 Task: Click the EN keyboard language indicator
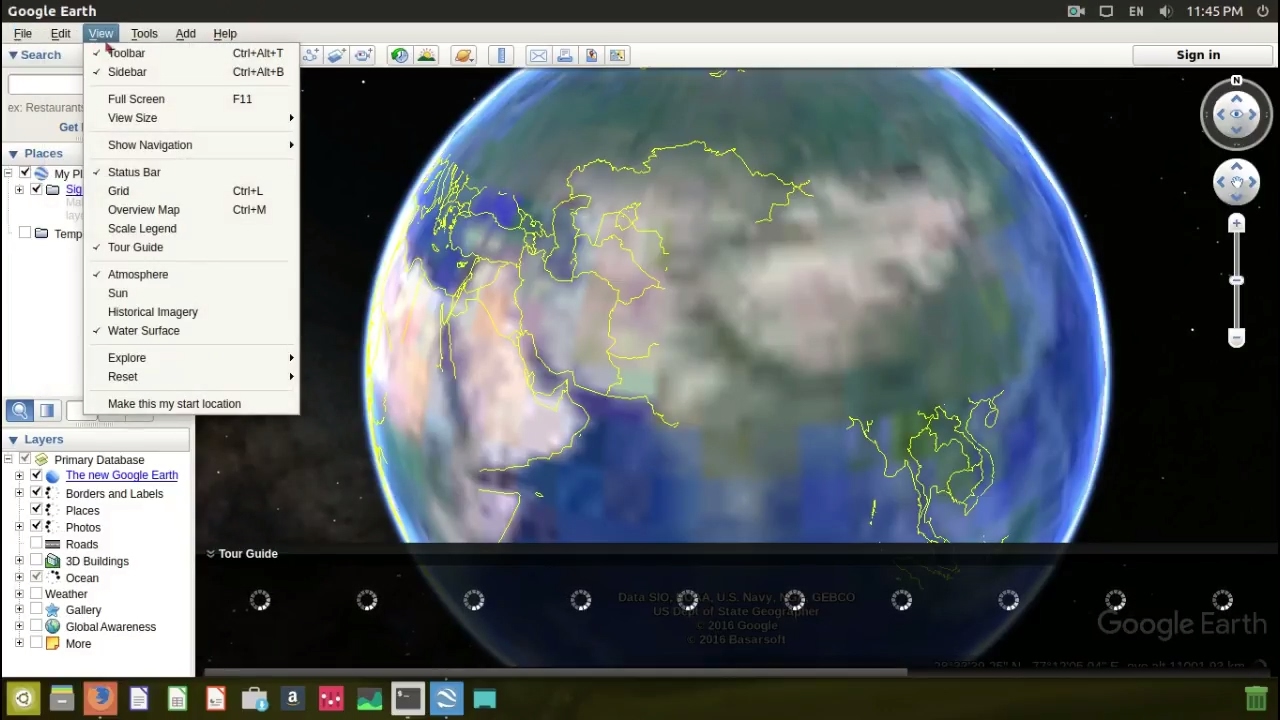[1136, 12]
